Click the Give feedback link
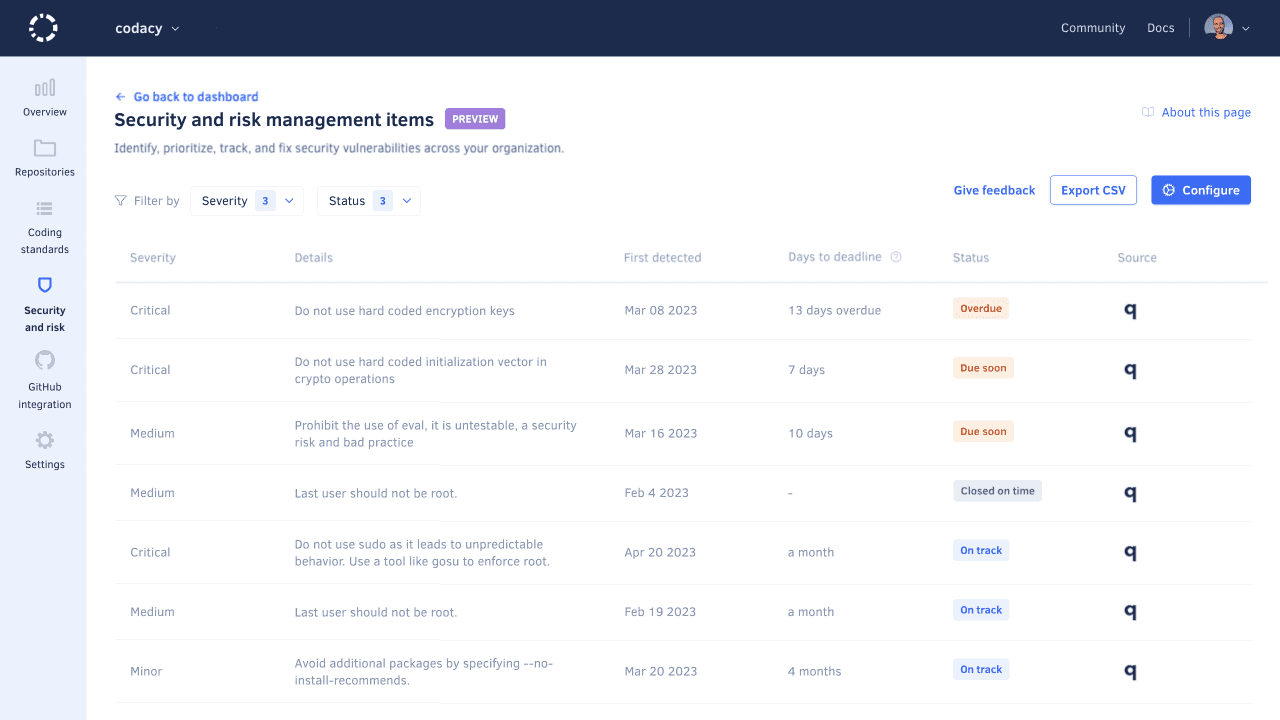1280x720 pixels. tap(994, 190)
